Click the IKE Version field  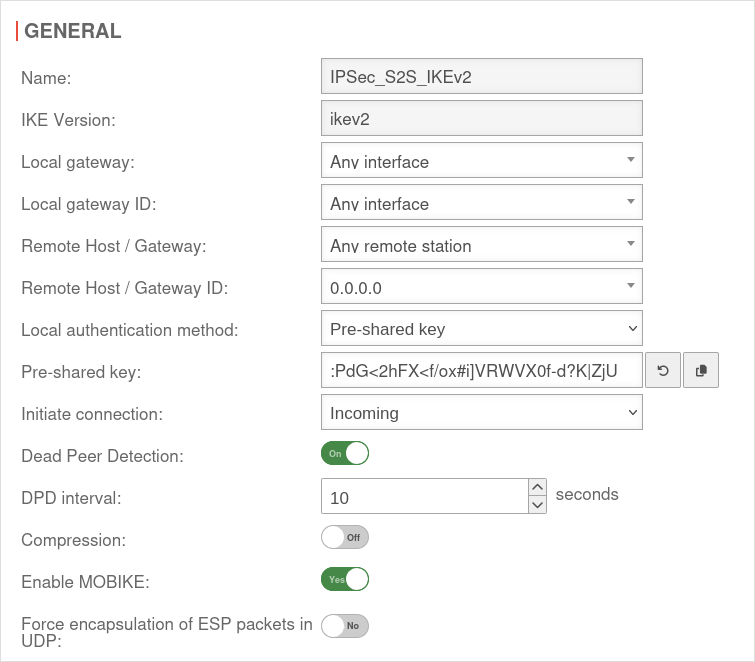[x=481, y=119]
